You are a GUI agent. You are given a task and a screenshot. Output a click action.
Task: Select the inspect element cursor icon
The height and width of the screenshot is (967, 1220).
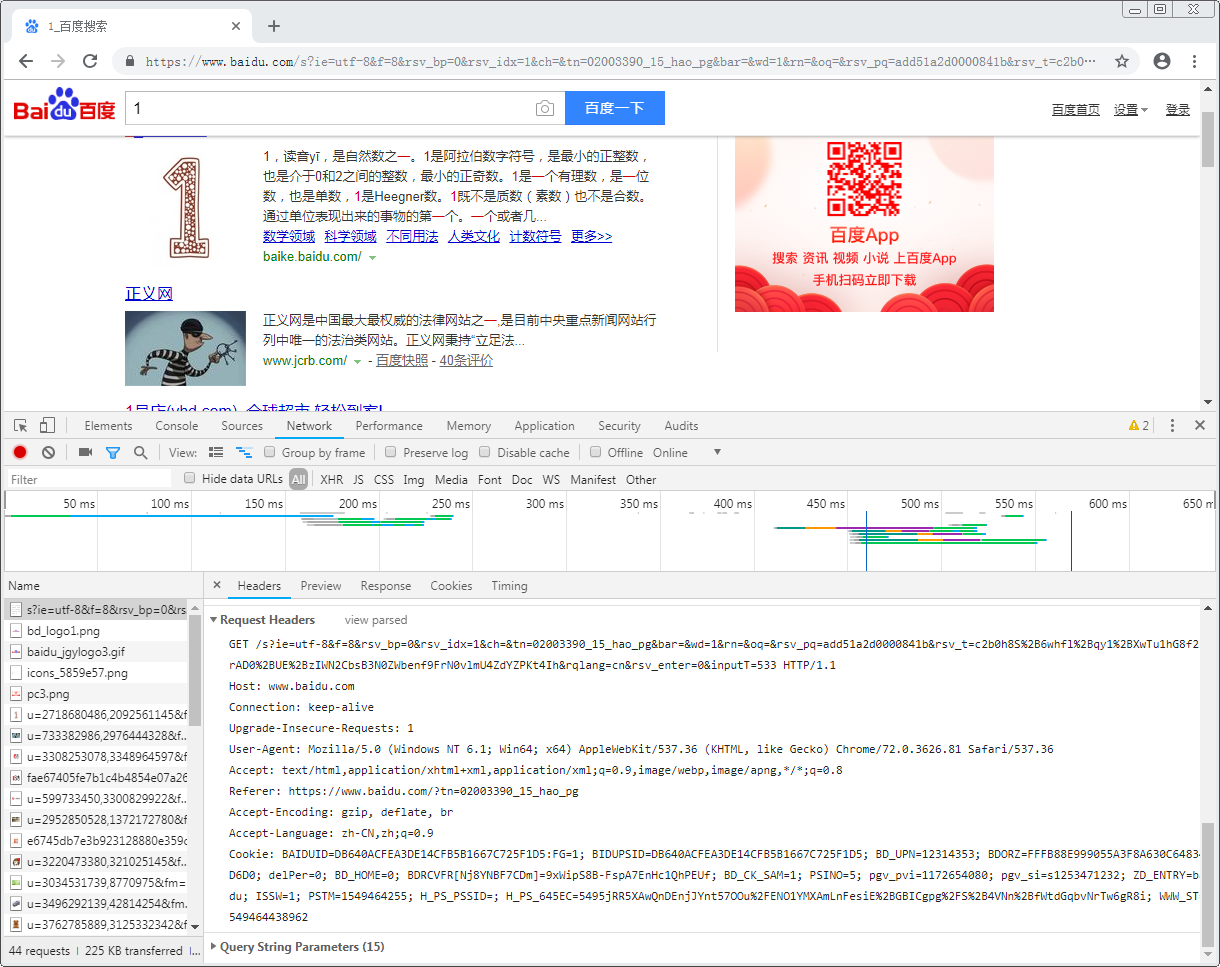(18, 425)
